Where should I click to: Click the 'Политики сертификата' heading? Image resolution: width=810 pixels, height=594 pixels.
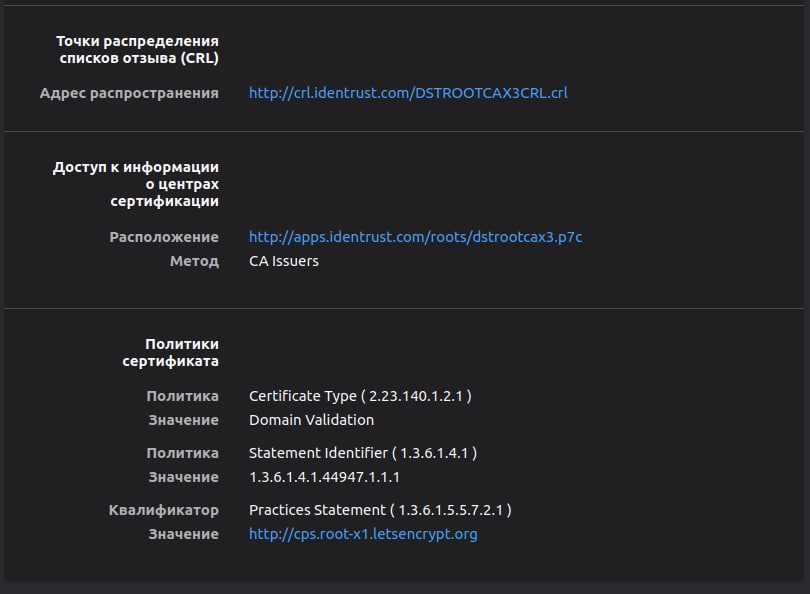(170, 353)
